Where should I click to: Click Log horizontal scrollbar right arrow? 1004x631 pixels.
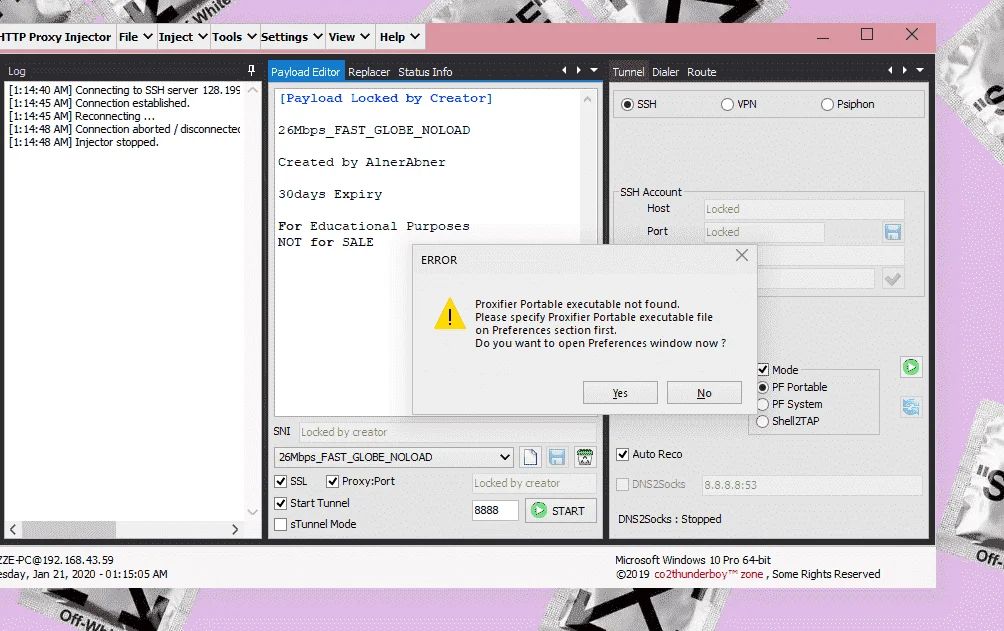pos(234,529)
